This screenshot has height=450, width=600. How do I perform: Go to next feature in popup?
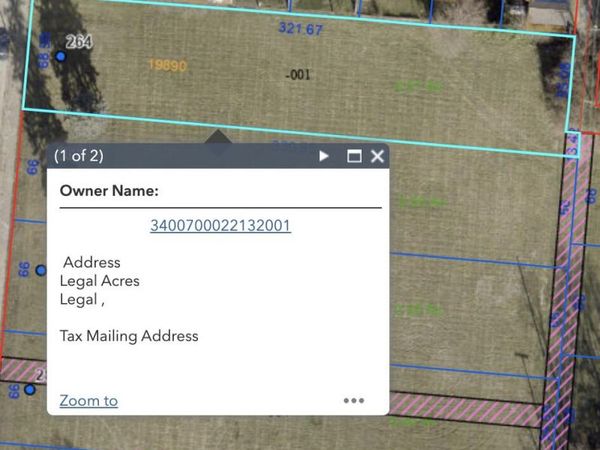(x=323, y=156)
